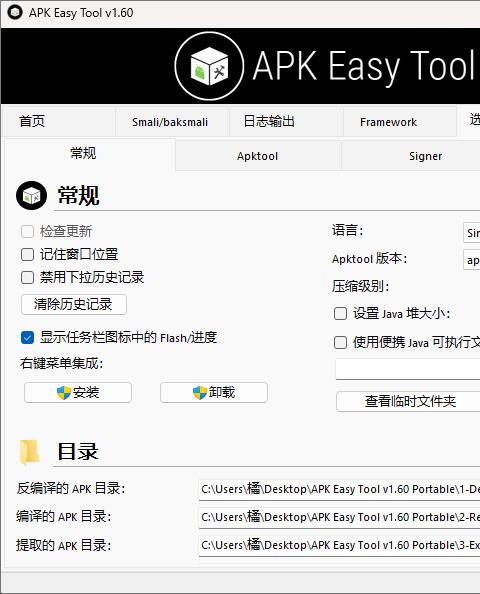480x594 pixels.
Task: Open the Smali/baksmali tab
Action: (x=172, y=122)
